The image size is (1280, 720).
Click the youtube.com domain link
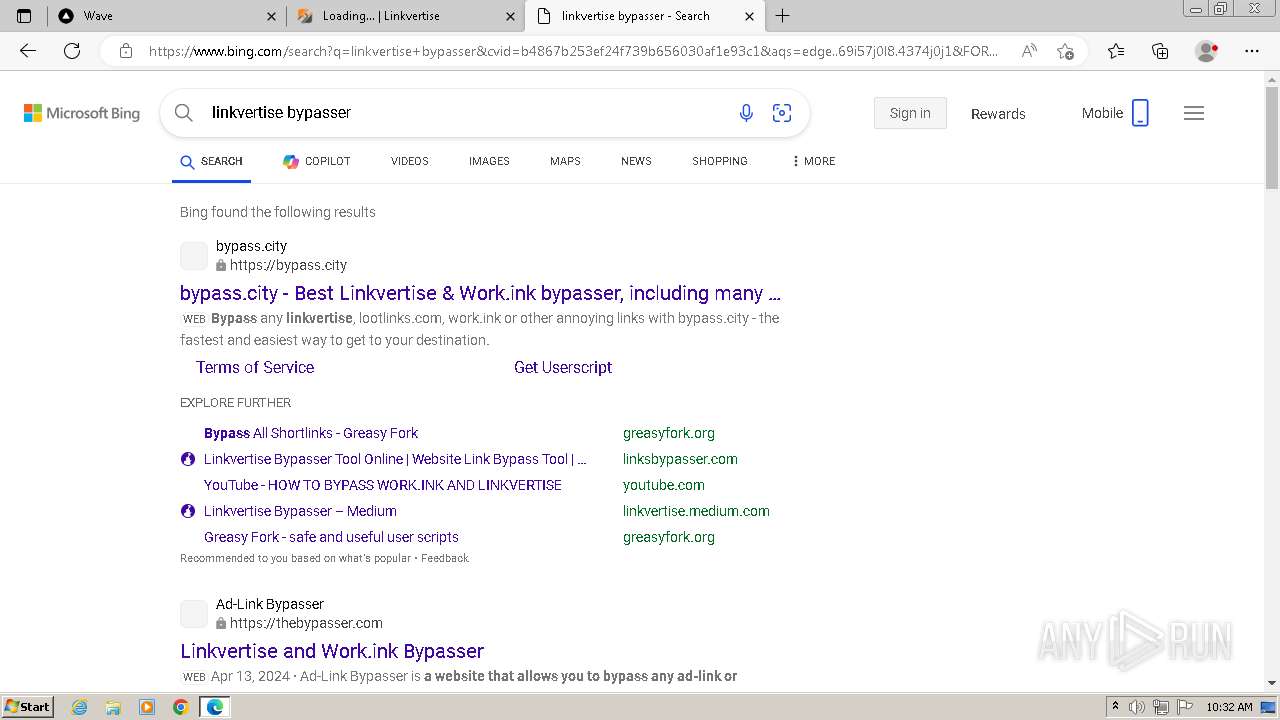coord(664,485)
